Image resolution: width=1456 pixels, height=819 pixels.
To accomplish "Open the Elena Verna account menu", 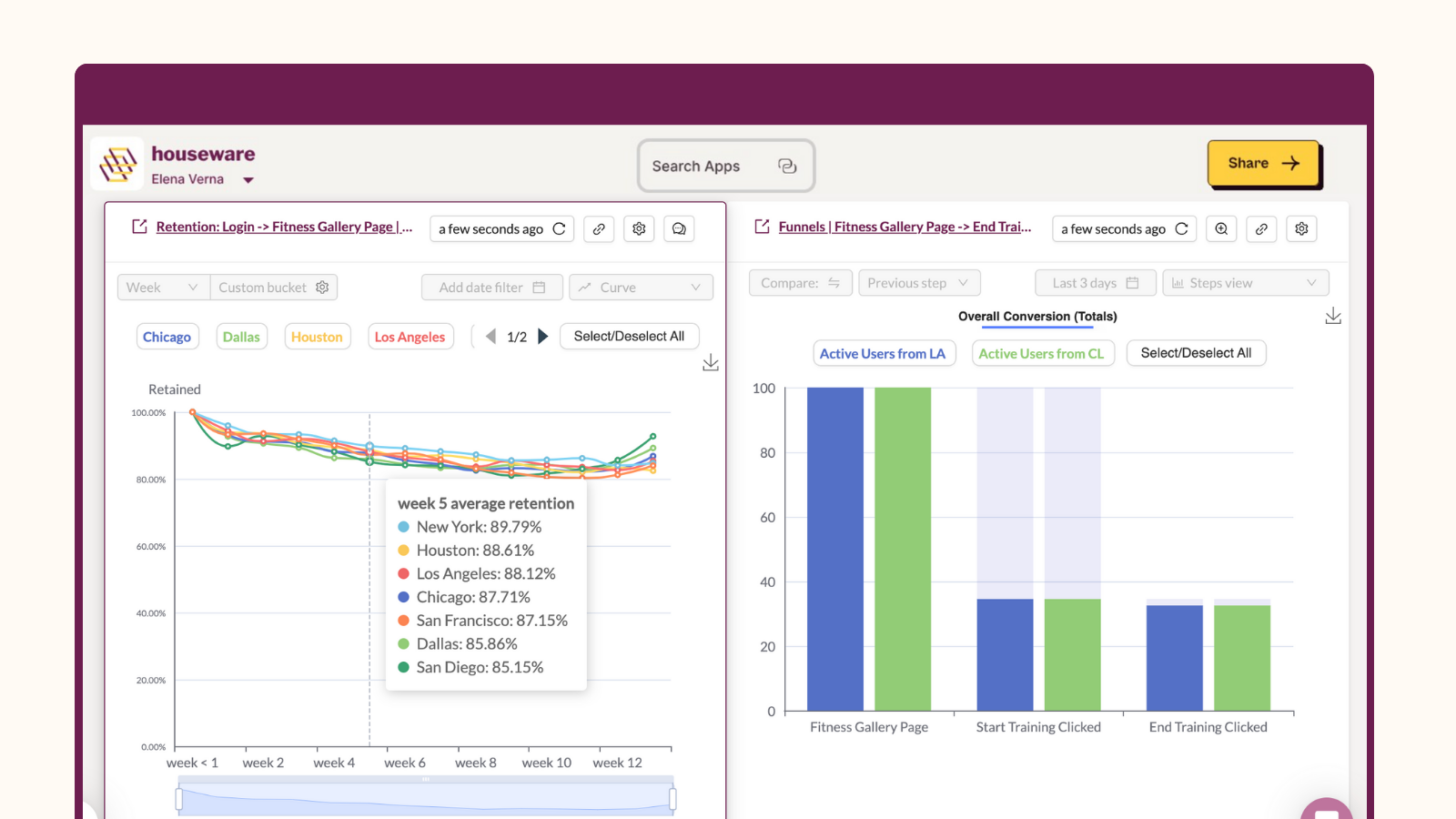I will click(202, 179).
